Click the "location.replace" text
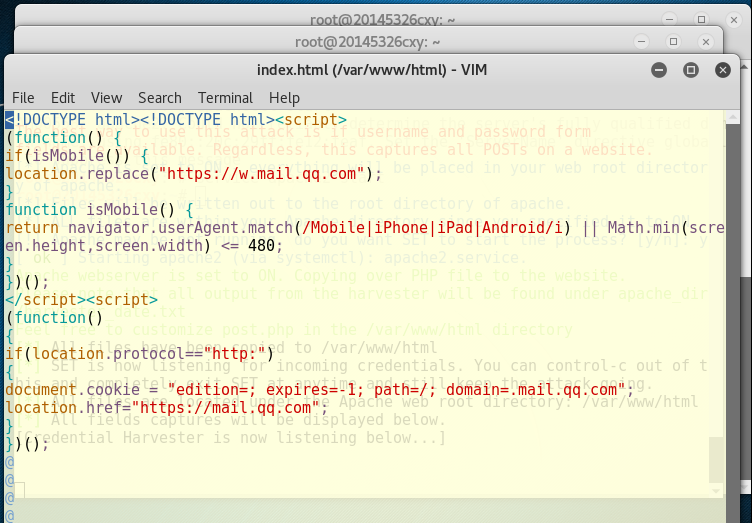Viewport: 752px width, 523px height. pos(77,173)
